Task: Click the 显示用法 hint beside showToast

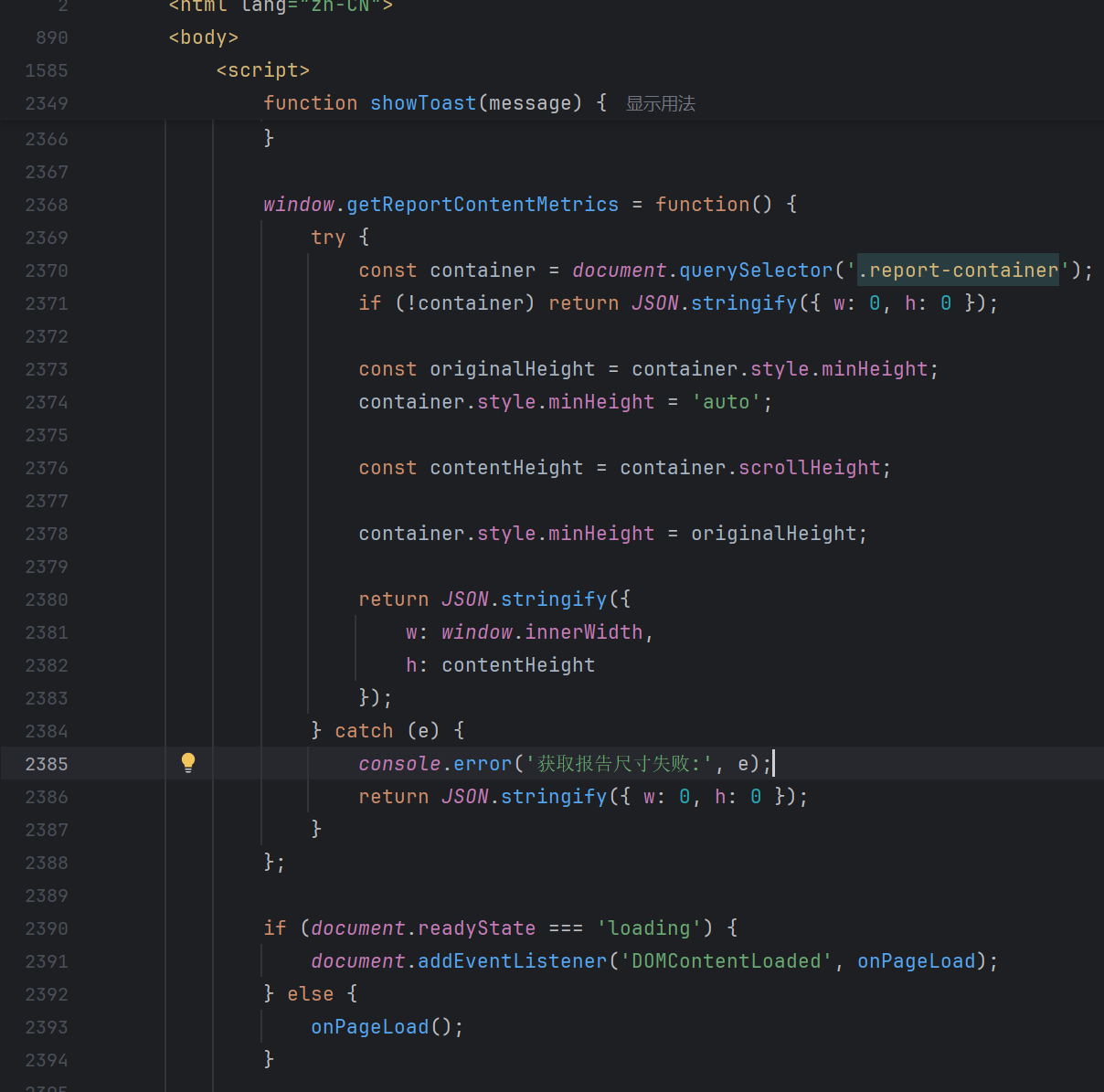Action: coord(660,104)
